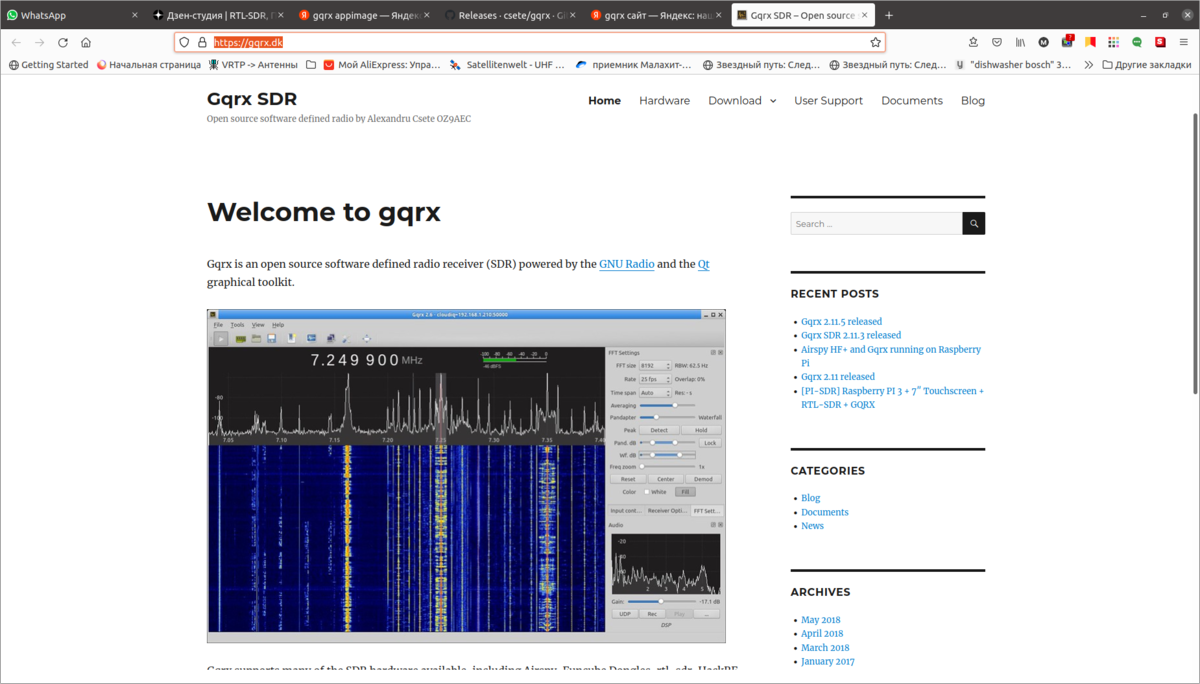Open the green chat bubble extension
Screen dimensions: 1200x684
(x=1137, y=42)
